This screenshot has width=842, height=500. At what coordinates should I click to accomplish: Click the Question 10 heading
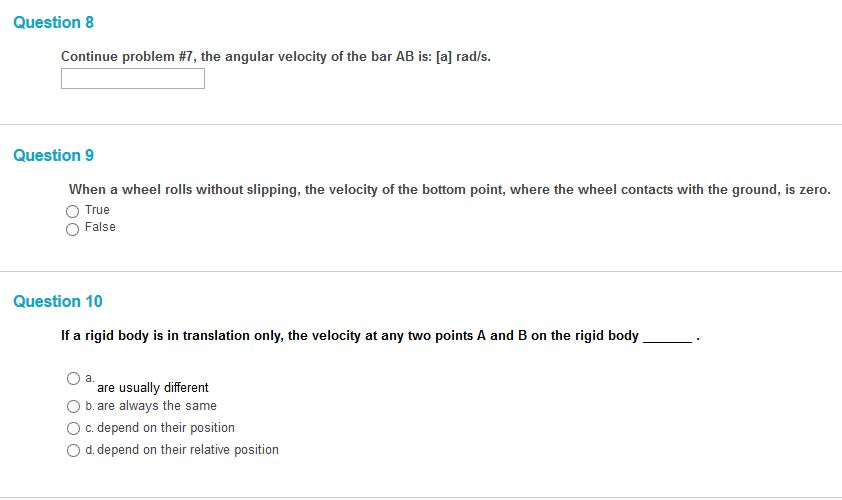click(58, 301)
